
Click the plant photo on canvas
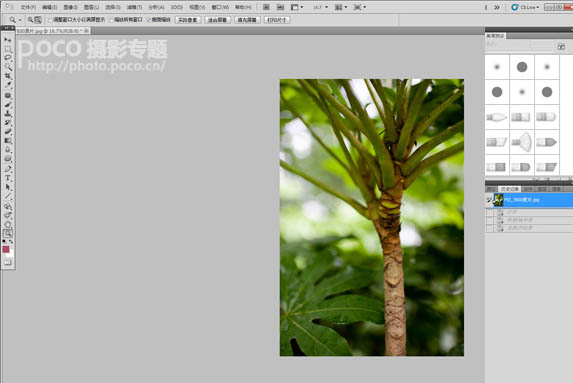tap(372, 217)
